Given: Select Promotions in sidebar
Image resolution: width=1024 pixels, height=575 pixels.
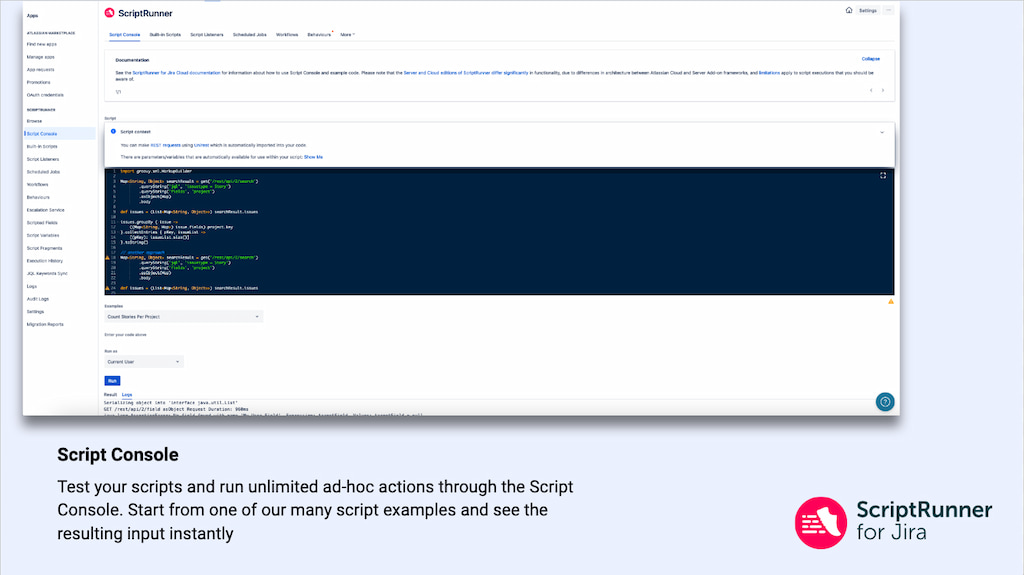Looking at the screenshot, I should (x=39, y=82).
